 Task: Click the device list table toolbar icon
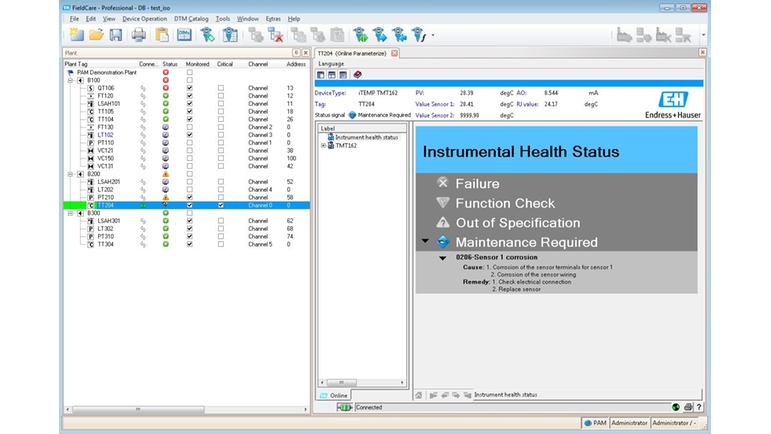[230, 35]
